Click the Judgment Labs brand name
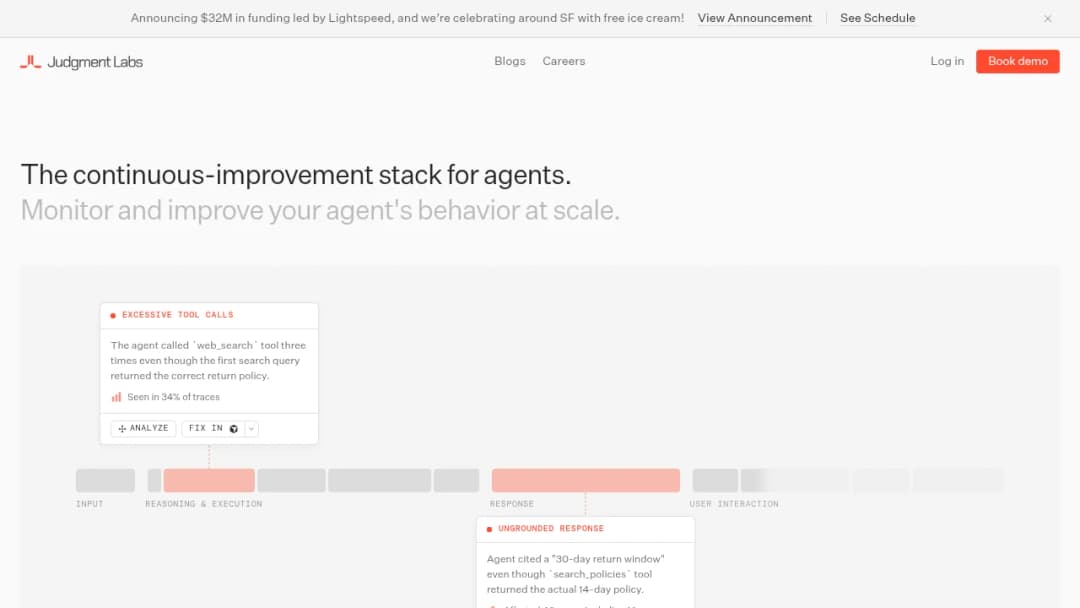1080x608 pixels. click(95, 62)
